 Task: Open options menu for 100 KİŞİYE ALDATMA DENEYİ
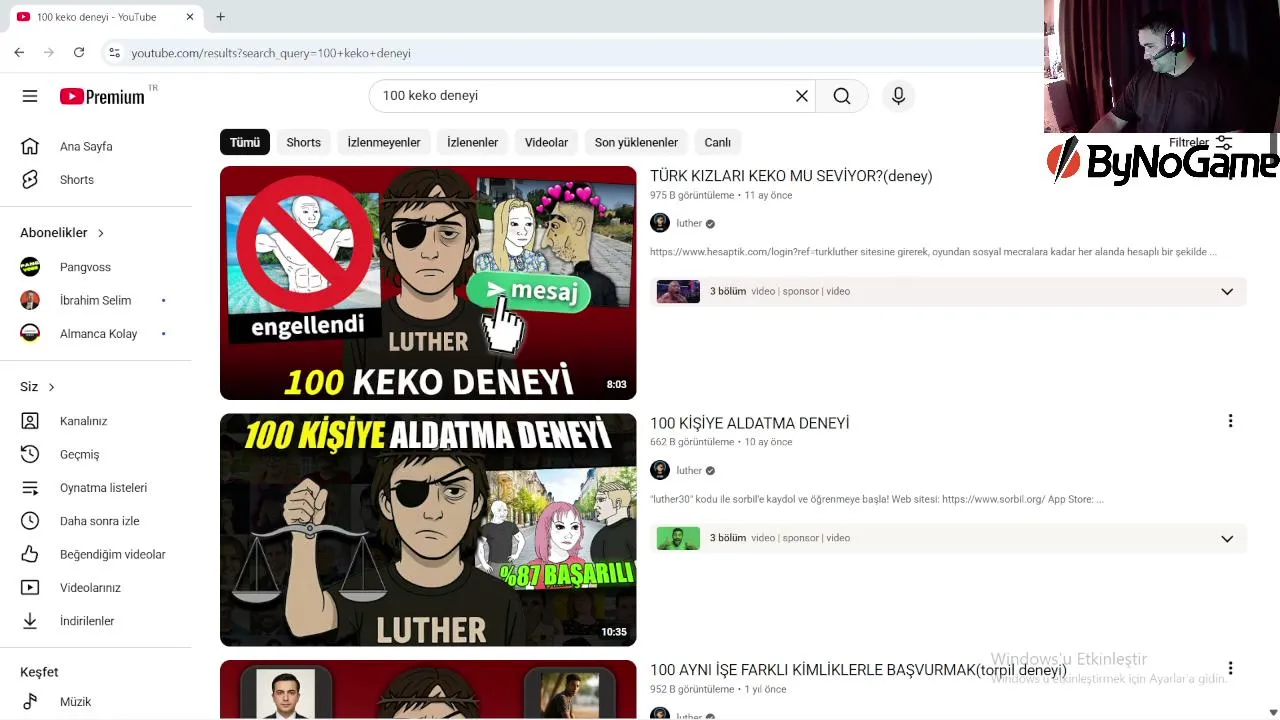pyautogui.click(x=1230, y=421)
